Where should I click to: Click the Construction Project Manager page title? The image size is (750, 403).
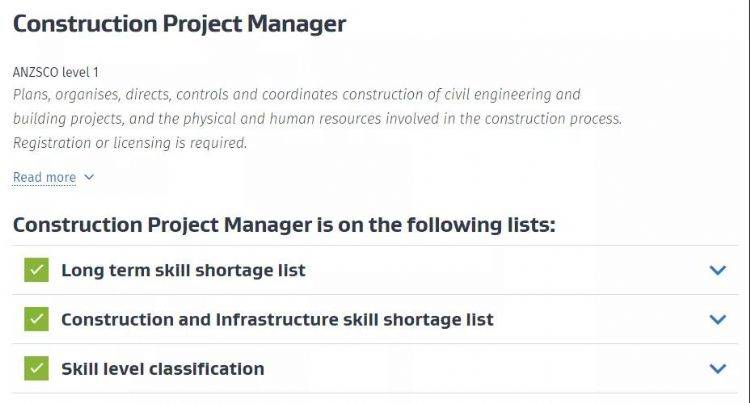pyautogui.click(x=179, y=24)
